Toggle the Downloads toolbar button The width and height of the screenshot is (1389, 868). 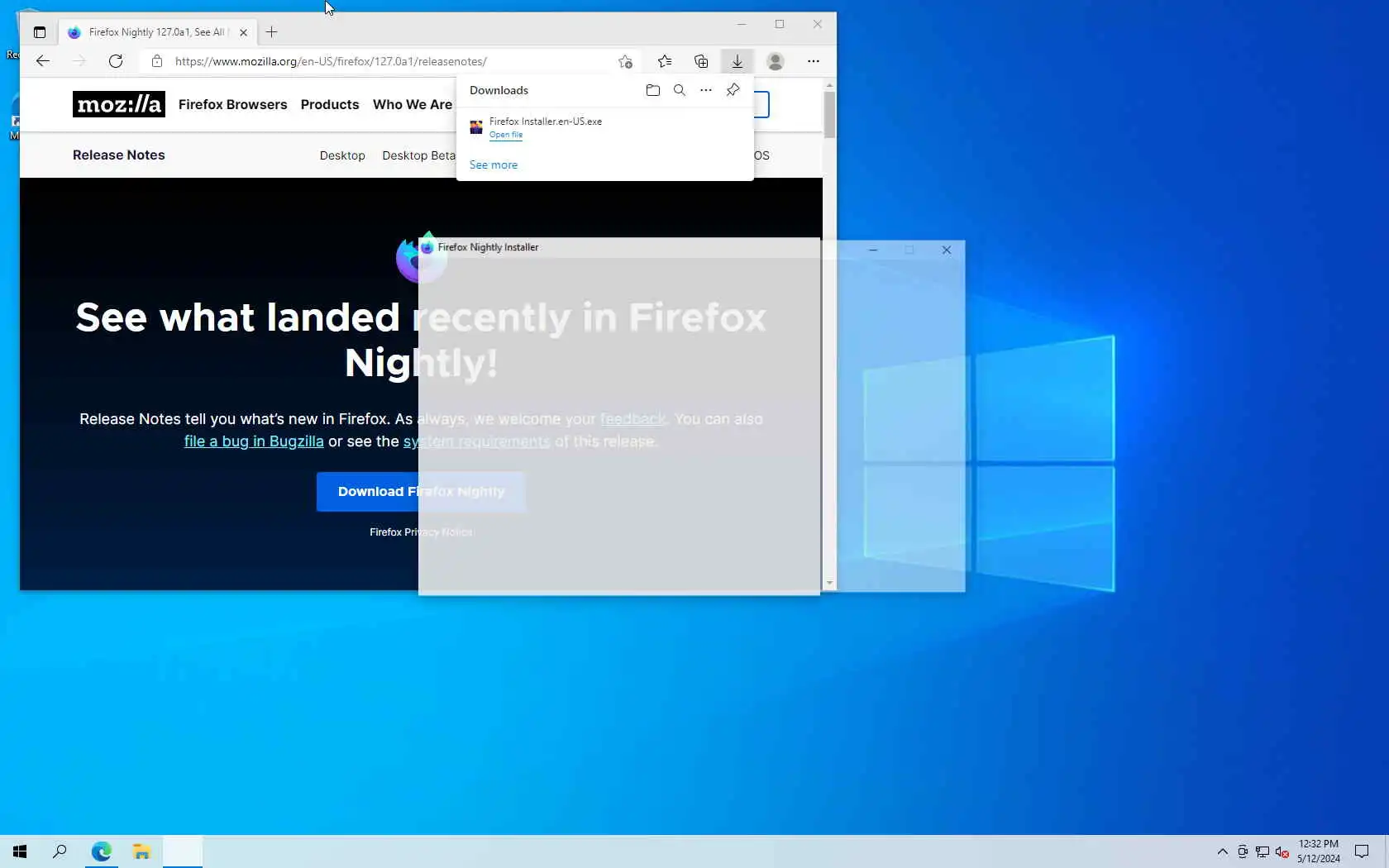737,61
